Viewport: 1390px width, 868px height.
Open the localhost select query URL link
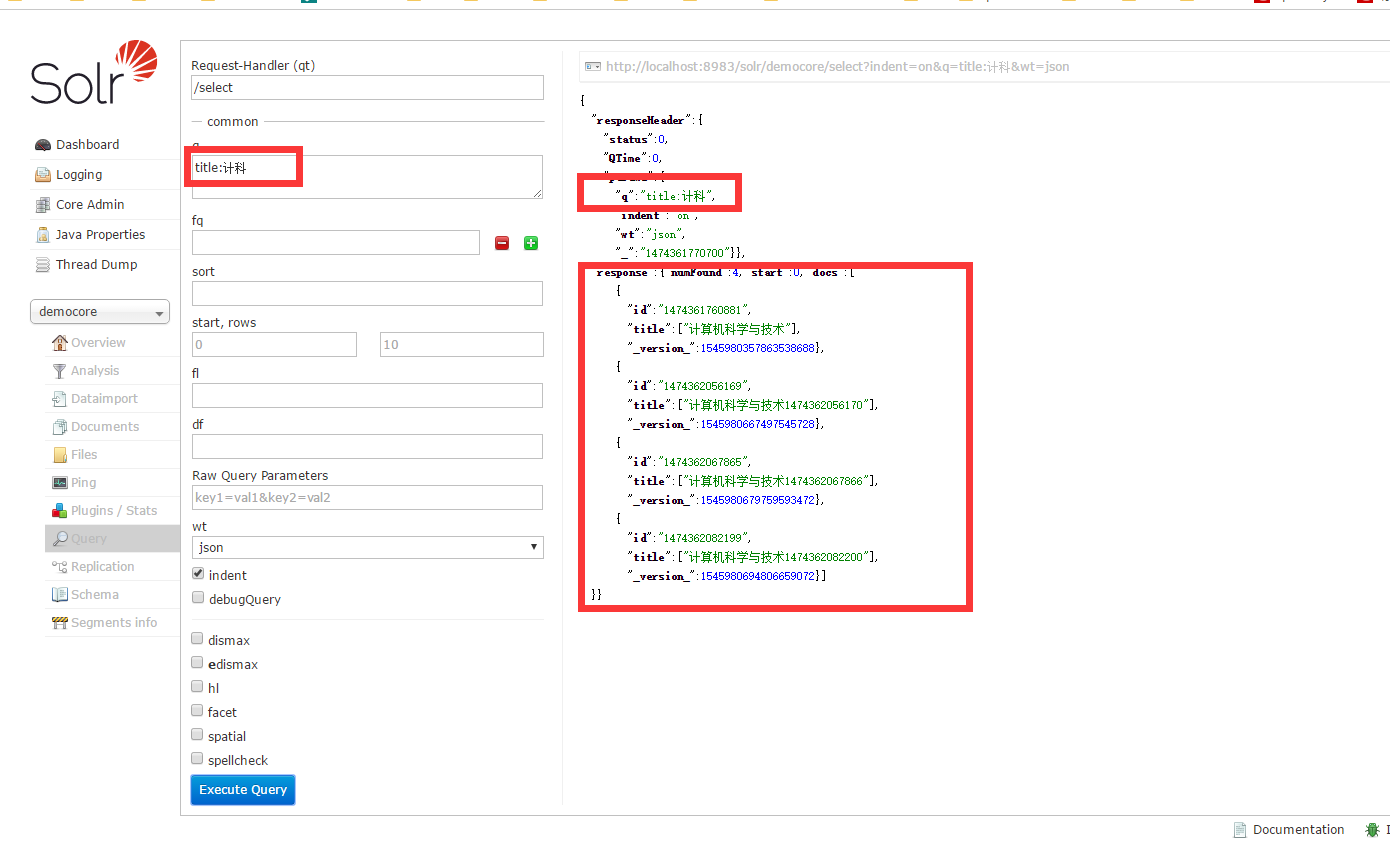coord(837,67)
